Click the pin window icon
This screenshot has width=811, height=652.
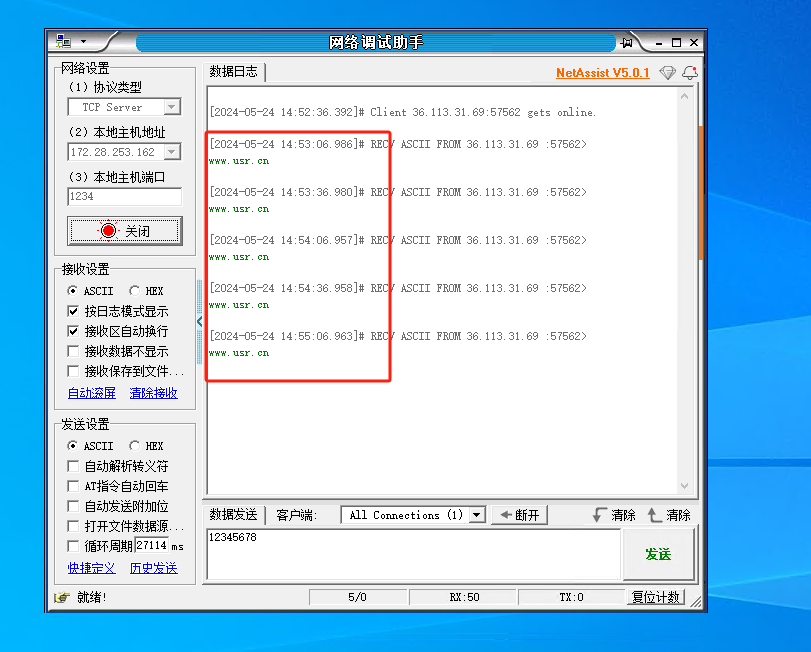pyautogui.click(x=627, y=42)
